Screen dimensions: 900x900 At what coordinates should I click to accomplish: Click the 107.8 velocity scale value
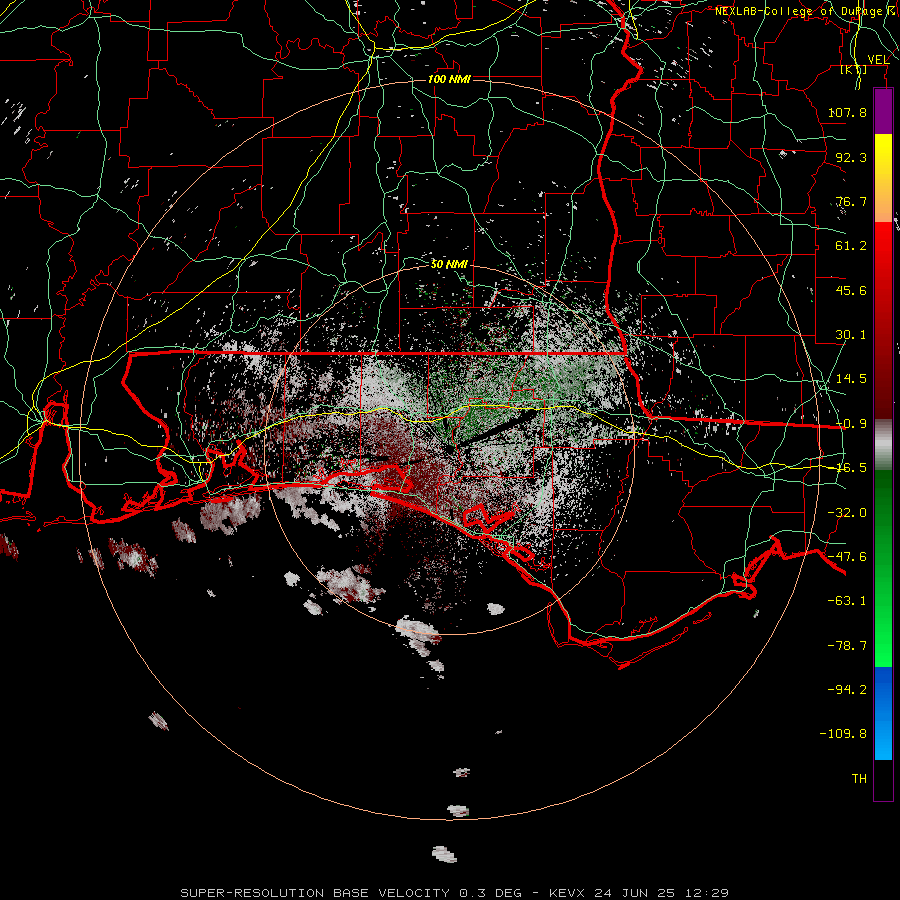click(x=848, y=112)
